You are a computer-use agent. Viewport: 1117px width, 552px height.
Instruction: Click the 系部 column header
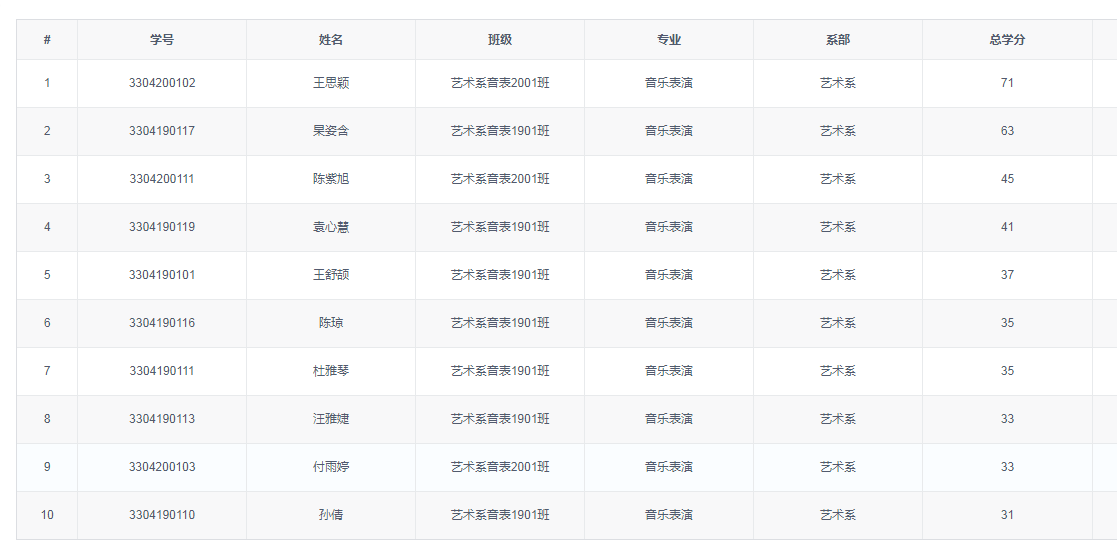pos(838,40)
